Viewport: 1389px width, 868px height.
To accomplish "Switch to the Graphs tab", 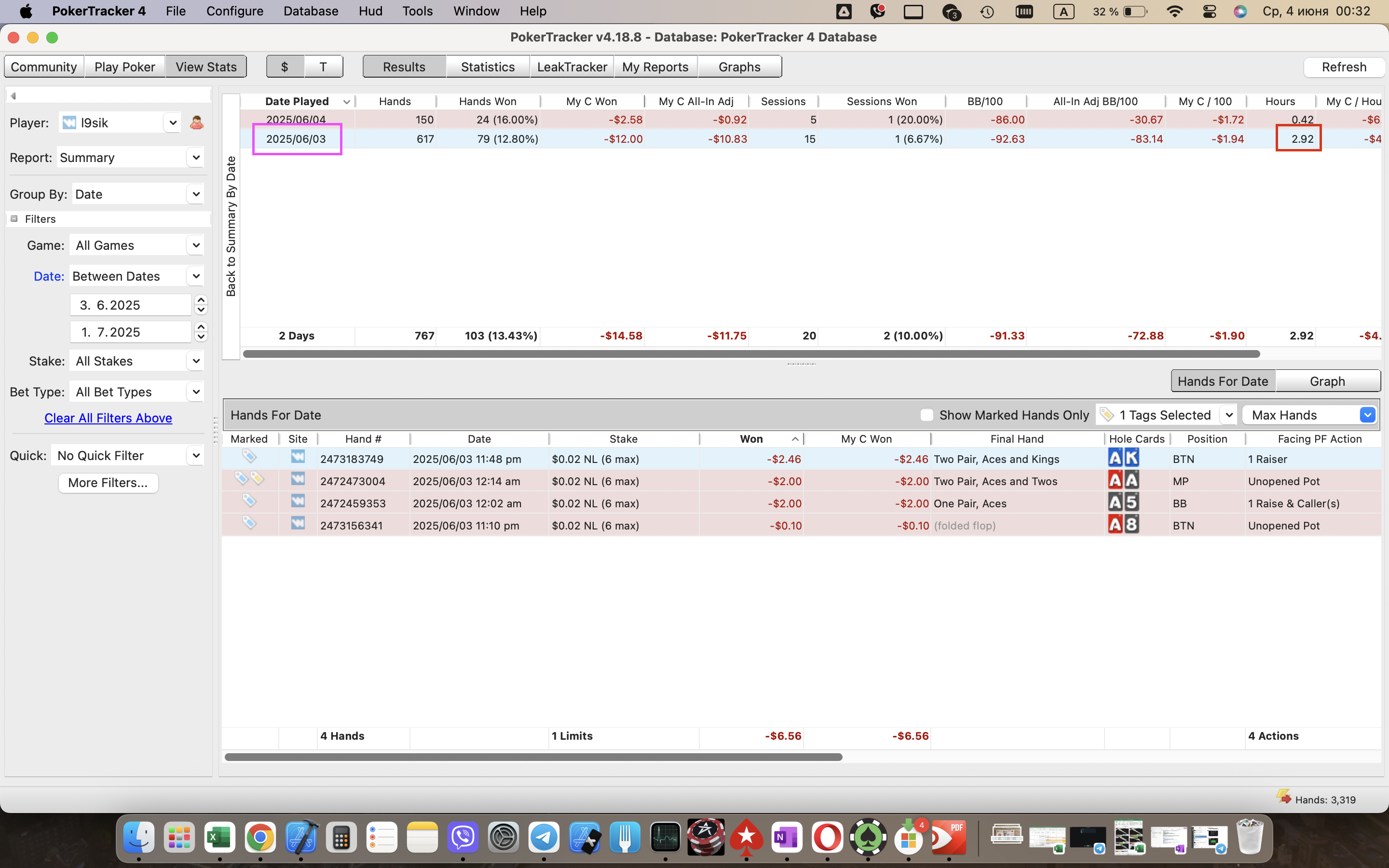I will 739,67.
